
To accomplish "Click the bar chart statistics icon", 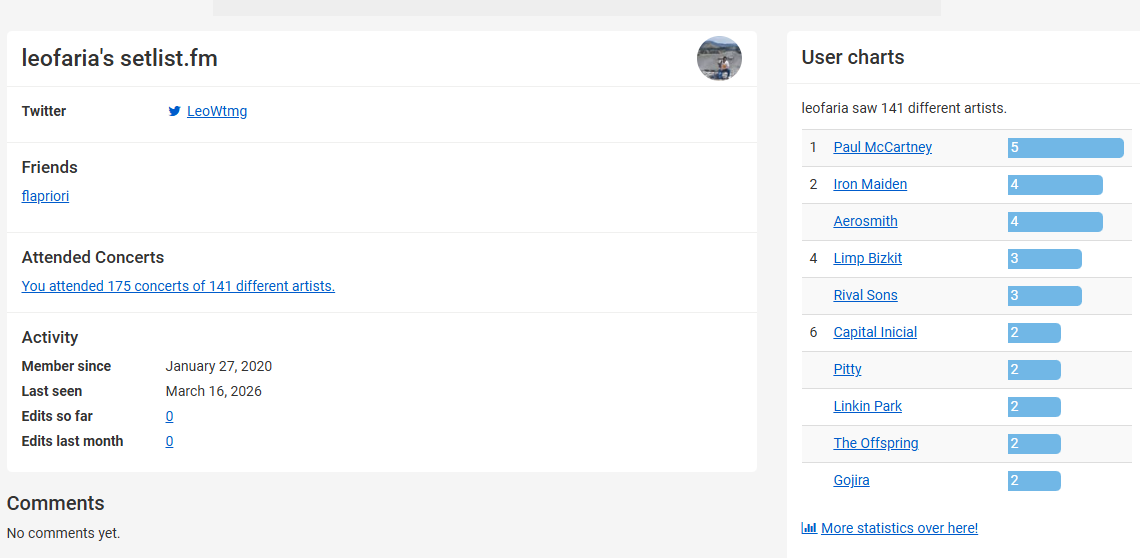I will [809, 528].
